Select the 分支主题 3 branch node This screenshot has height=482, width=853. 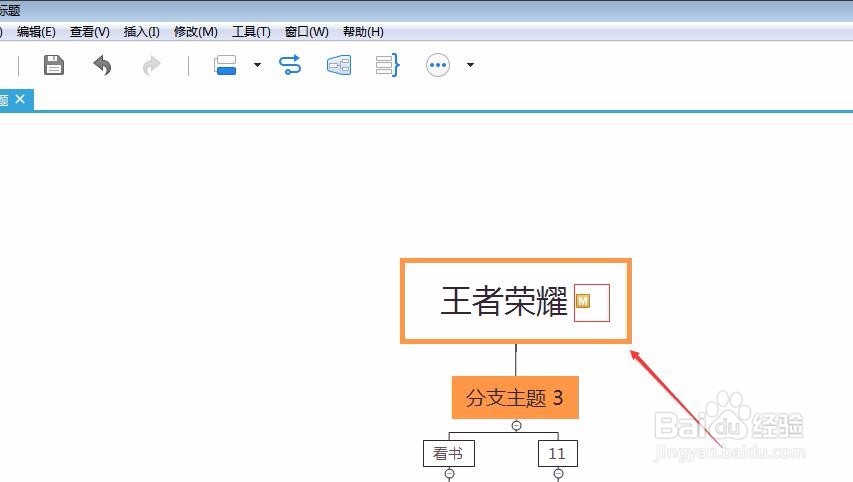click(x=515, y=398)
